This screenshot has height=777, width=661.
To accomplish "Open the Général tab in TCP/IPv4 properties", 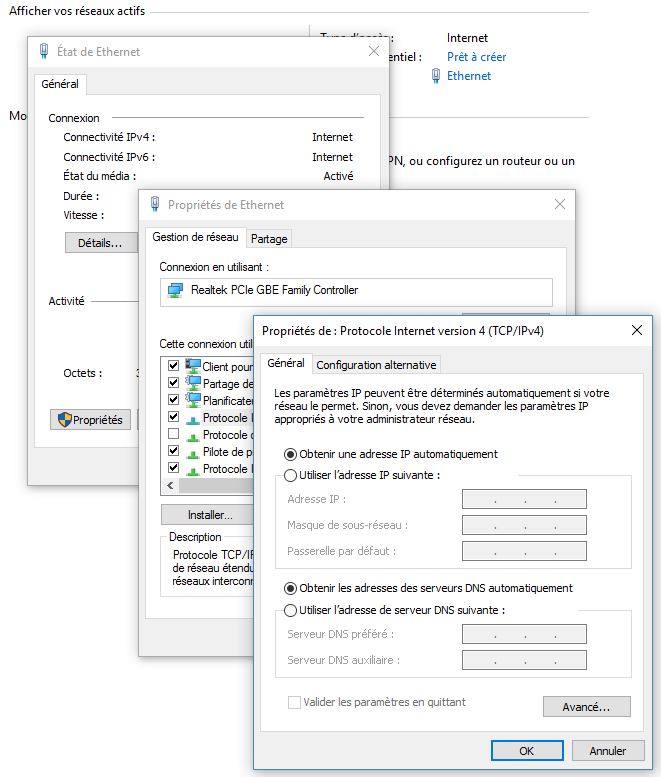I will tap(286, 363).
